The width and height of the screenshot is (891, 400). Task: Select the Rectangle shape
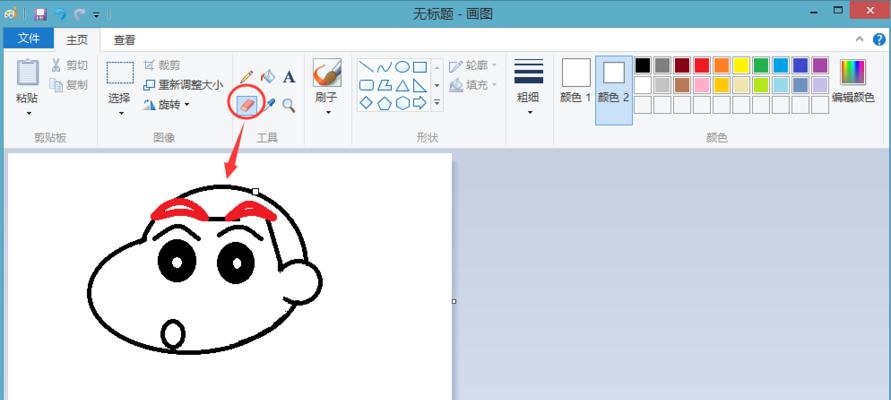point(420,67)
